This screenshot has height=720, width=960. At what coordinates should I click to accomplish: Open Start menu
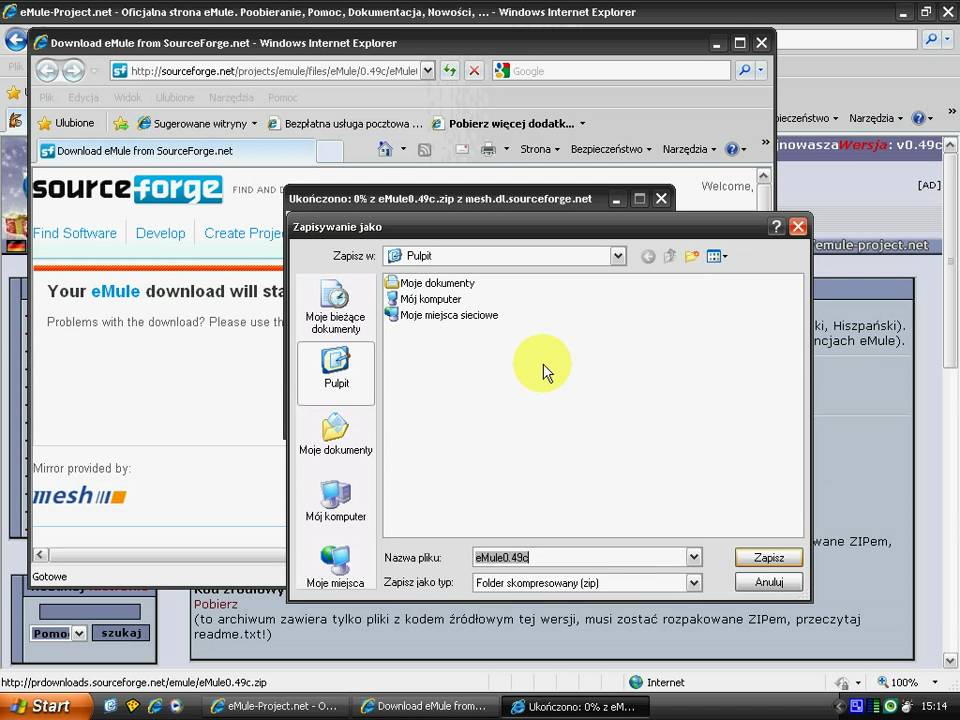[46, 706]
